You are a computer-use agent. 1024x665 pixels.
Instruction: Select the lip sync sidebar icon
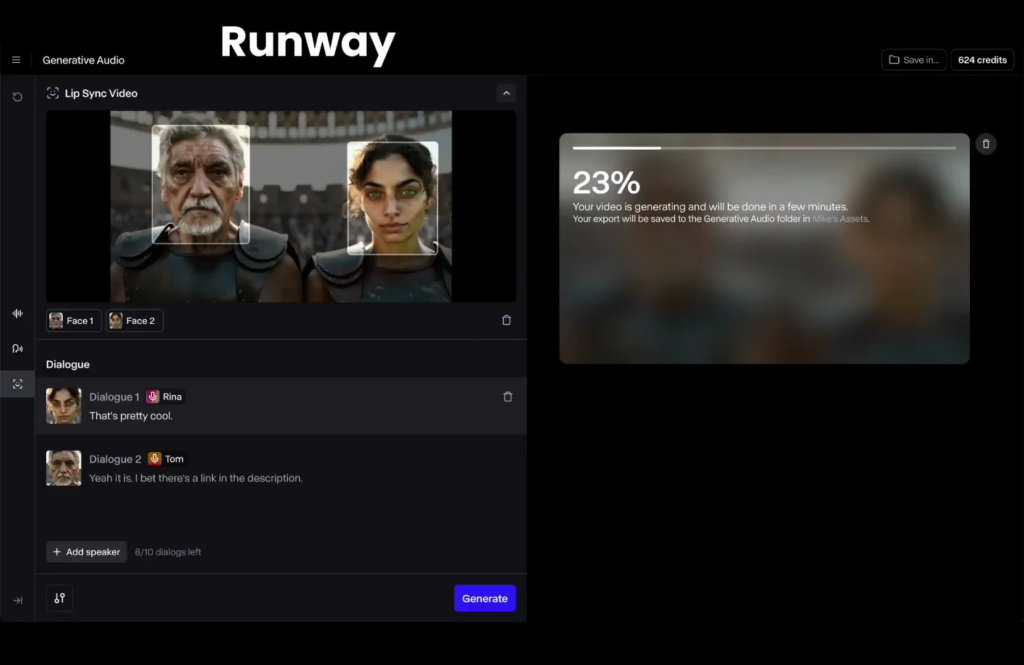(17, 384)
